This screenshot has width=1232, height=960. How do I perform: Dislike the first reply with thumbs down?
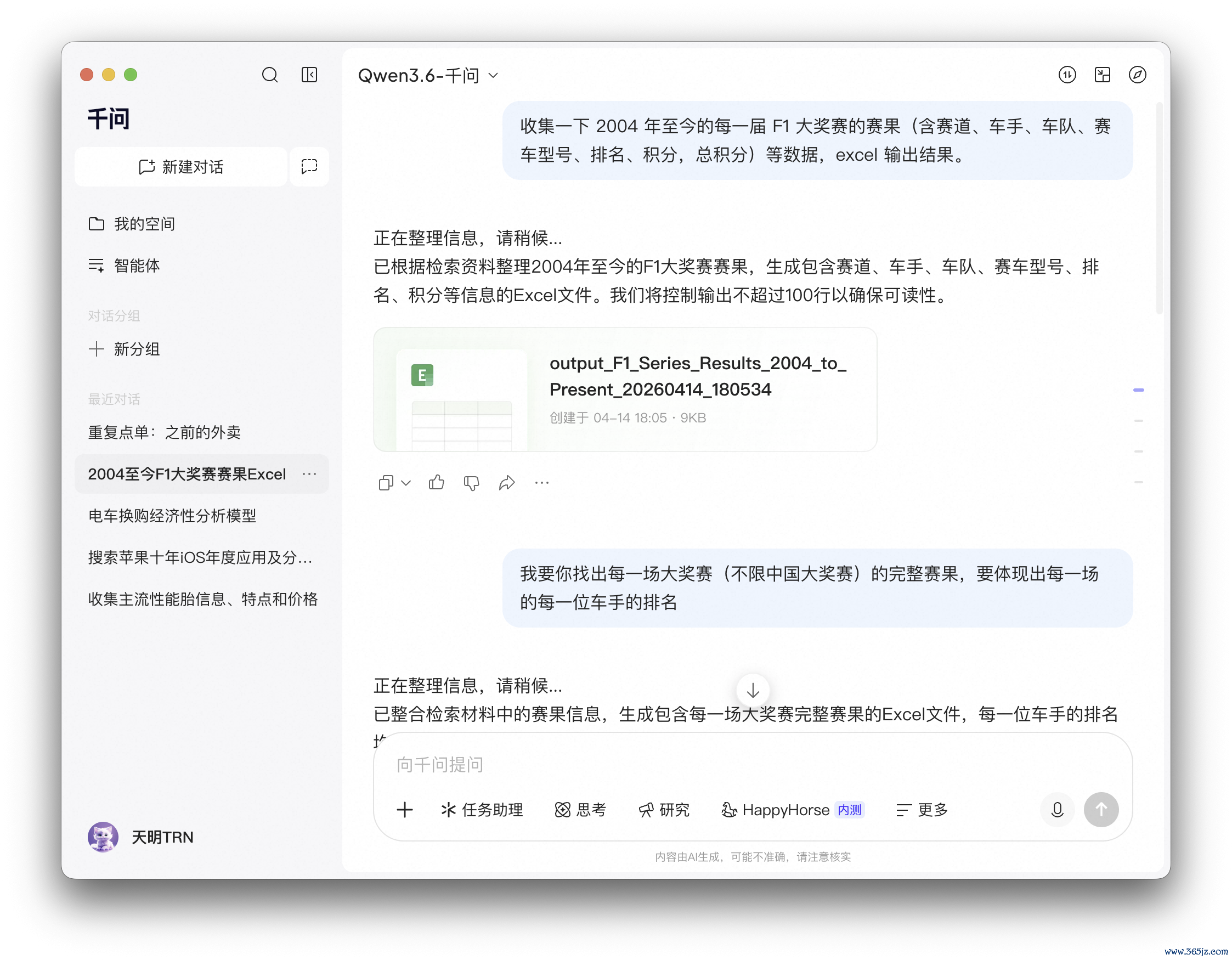(x=472, y=483)
